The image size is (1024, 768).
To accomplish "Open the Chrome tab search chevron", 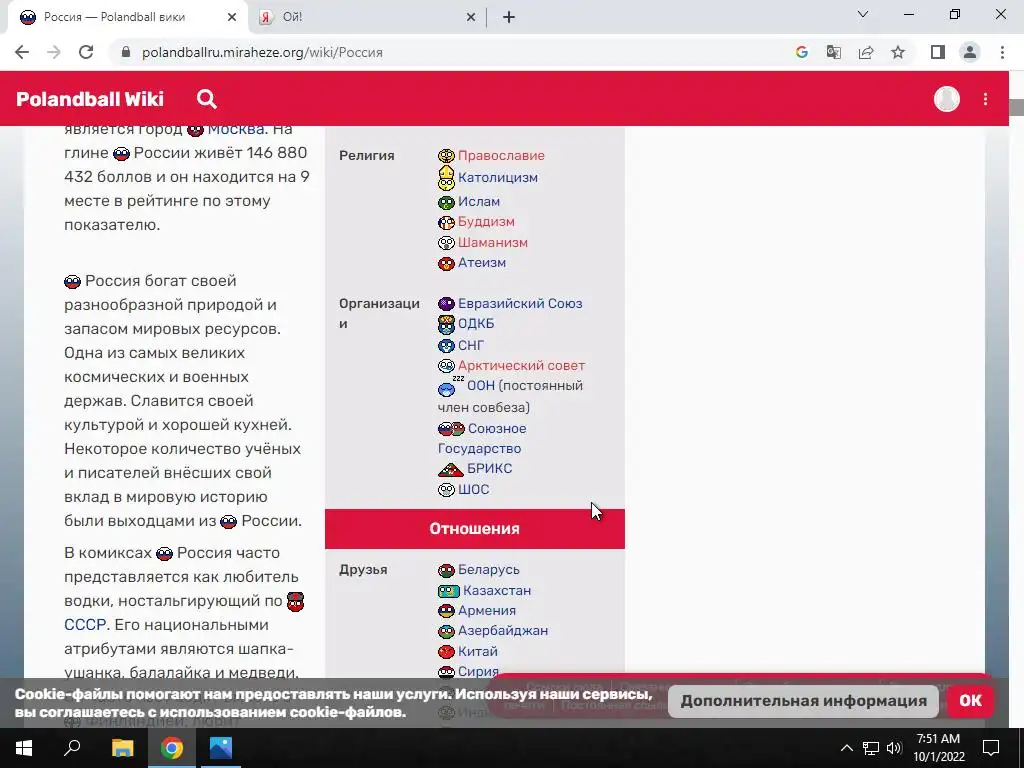I will click(863, 14).
